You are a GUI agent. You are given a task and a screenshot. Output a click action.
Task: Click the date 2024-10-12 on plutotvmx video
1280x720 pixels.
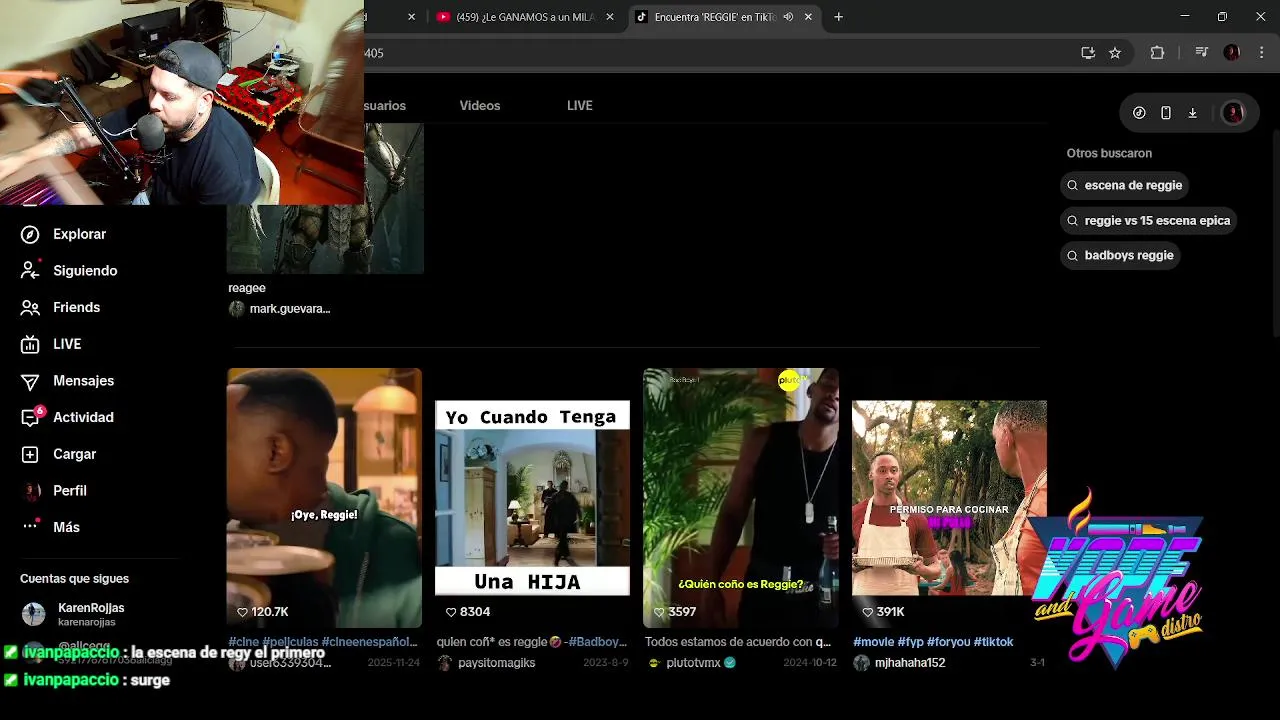[x=810, y=663]
